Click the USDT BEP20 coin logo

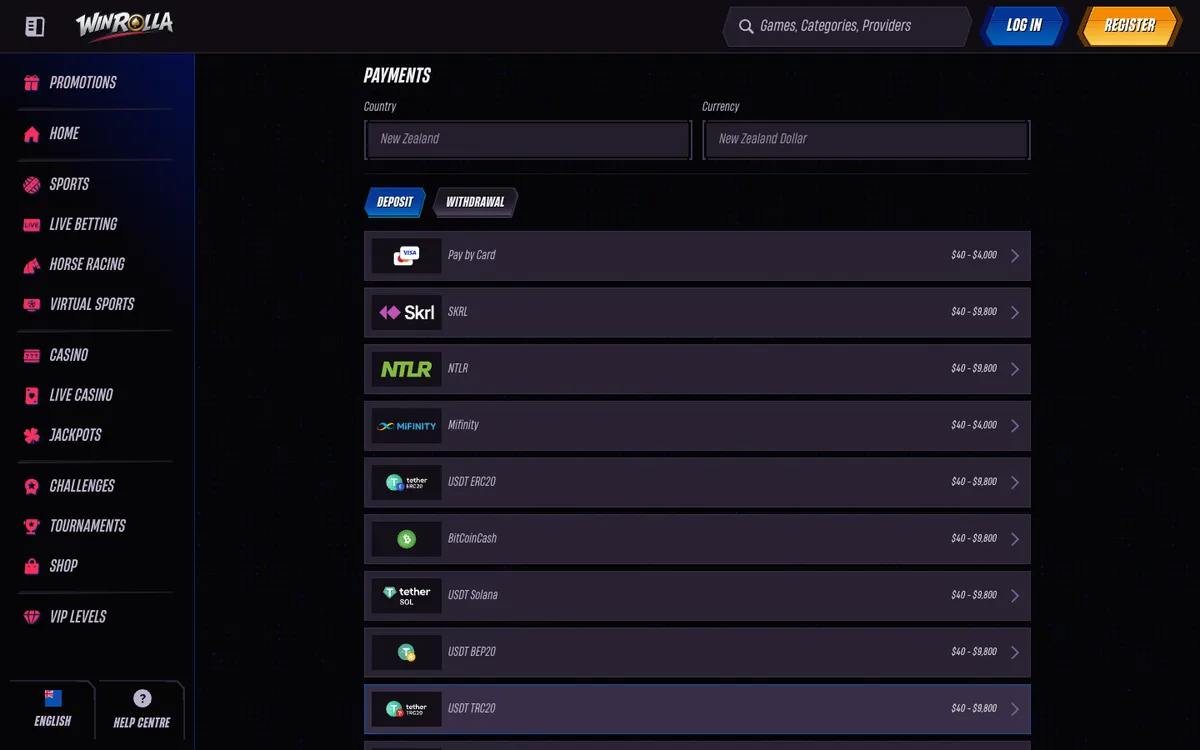(406, 653)
